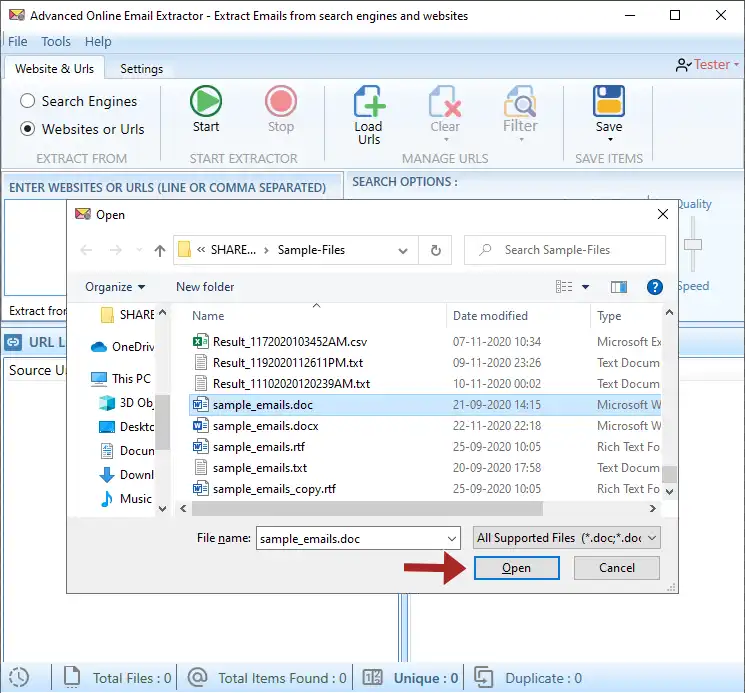Open 3D Objects folder in sidebar
Viewport: 745px width, 693px height.
(126, 403)
